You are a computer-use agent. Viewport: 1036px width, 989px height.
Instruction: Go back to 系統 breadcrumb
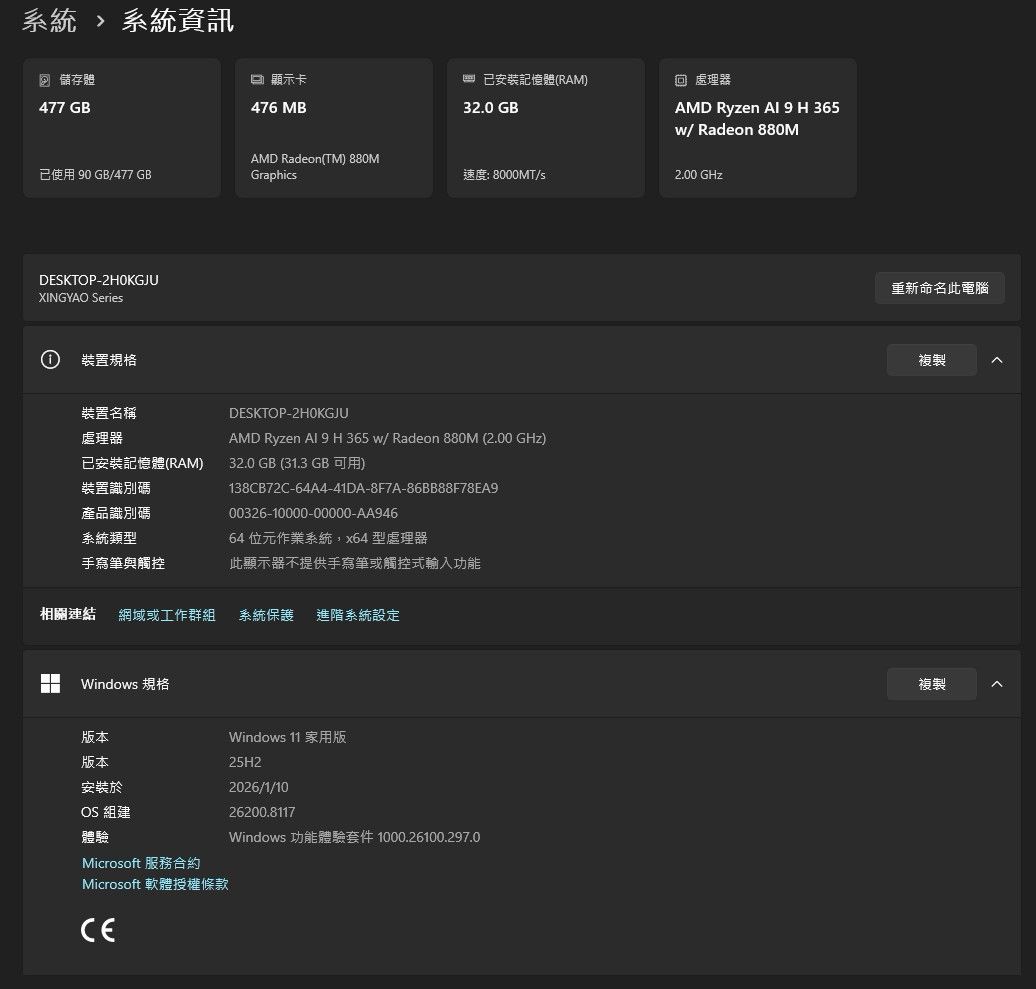[49, 21]
